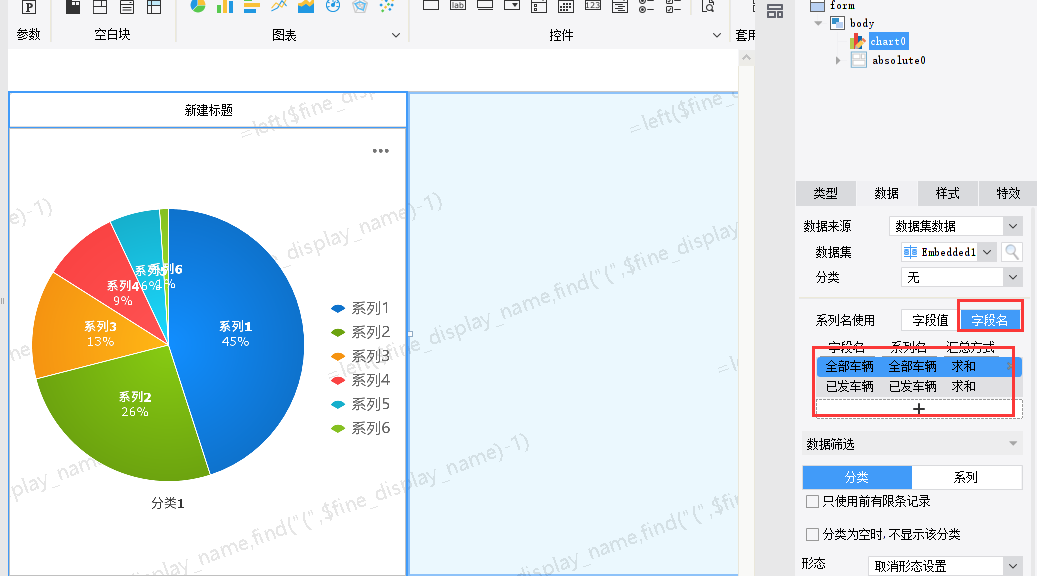Select the horizontal bar chart icon
1037x576 pixels.
(252, 7)
